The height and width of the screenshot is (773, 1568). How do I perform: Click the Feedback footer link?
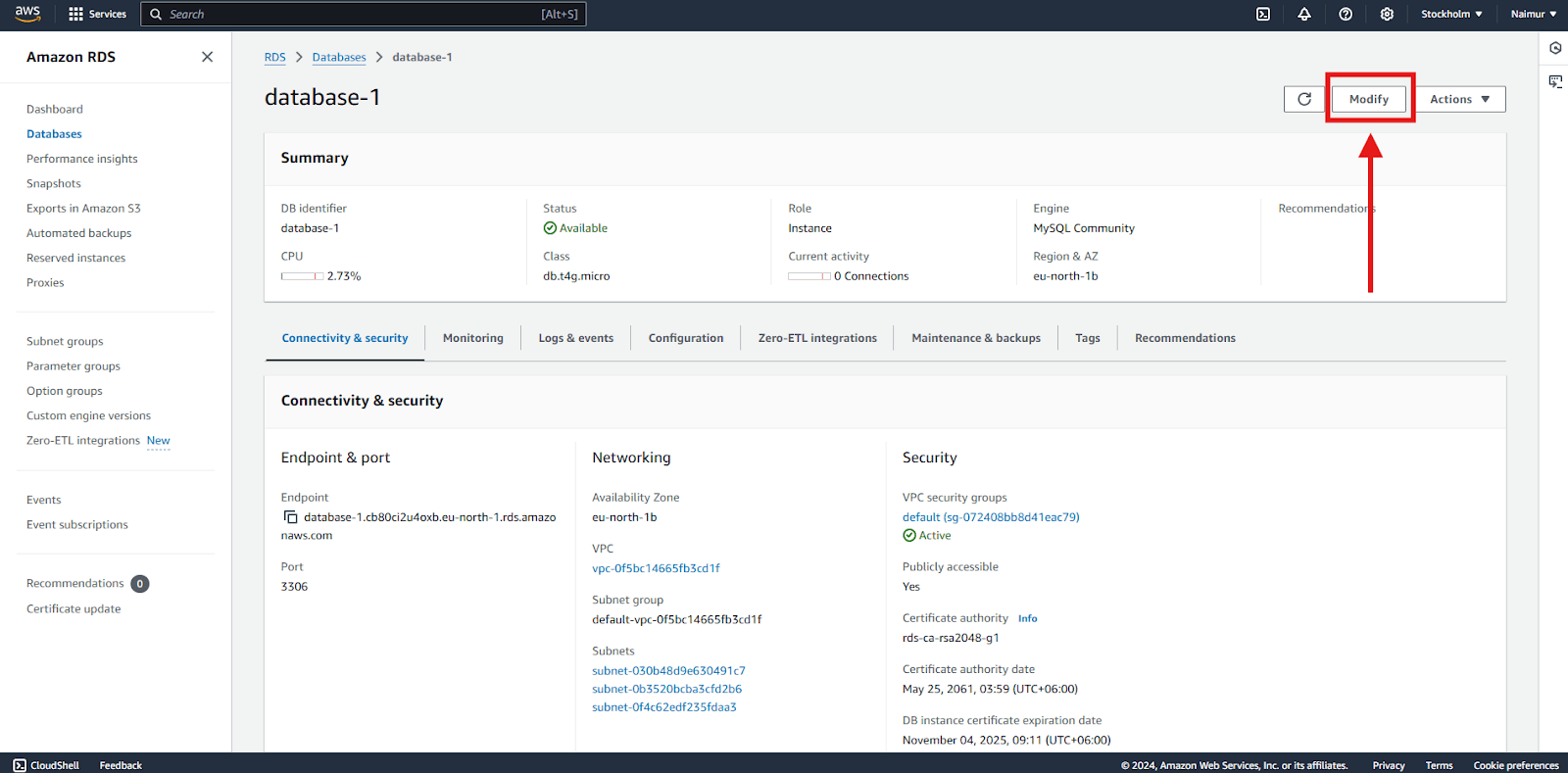pos(121,765)
